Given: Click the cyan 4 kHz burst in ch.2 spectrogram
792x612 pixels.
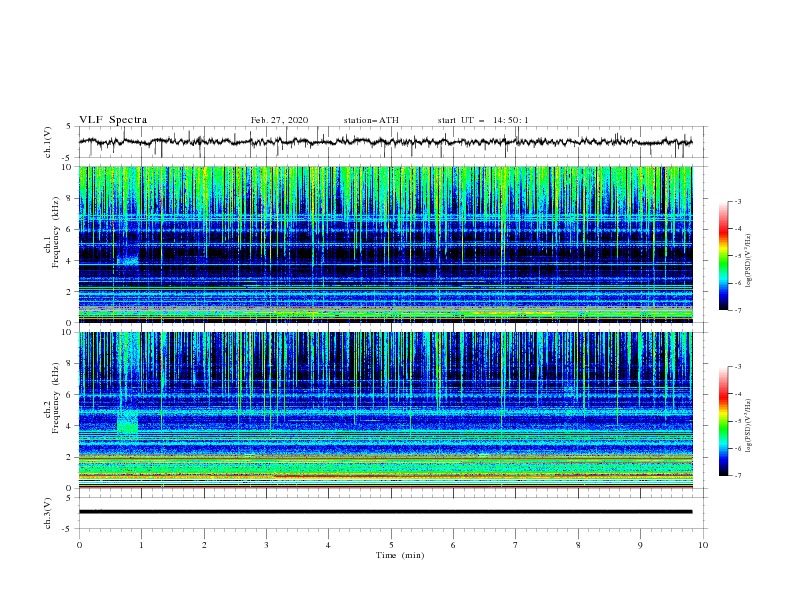Looking at the screenshot, I should 127,423.
